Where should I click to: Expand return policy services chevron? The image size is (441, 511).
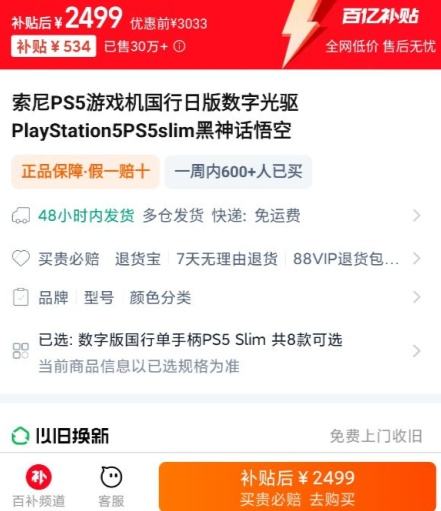point(416,258)
